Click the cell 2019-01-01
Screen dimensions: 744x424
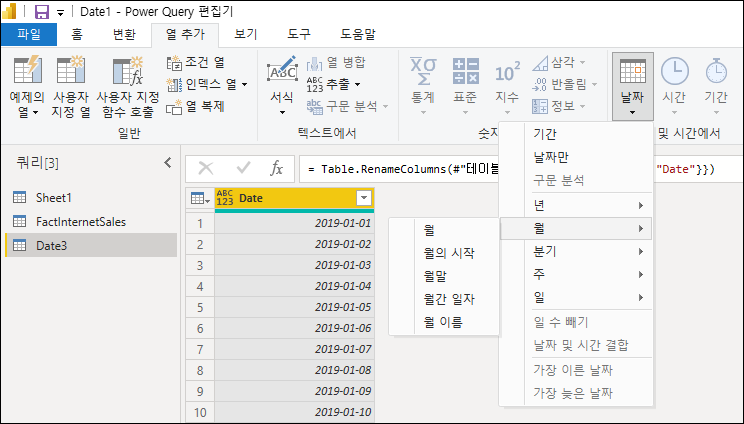(295, 223)
